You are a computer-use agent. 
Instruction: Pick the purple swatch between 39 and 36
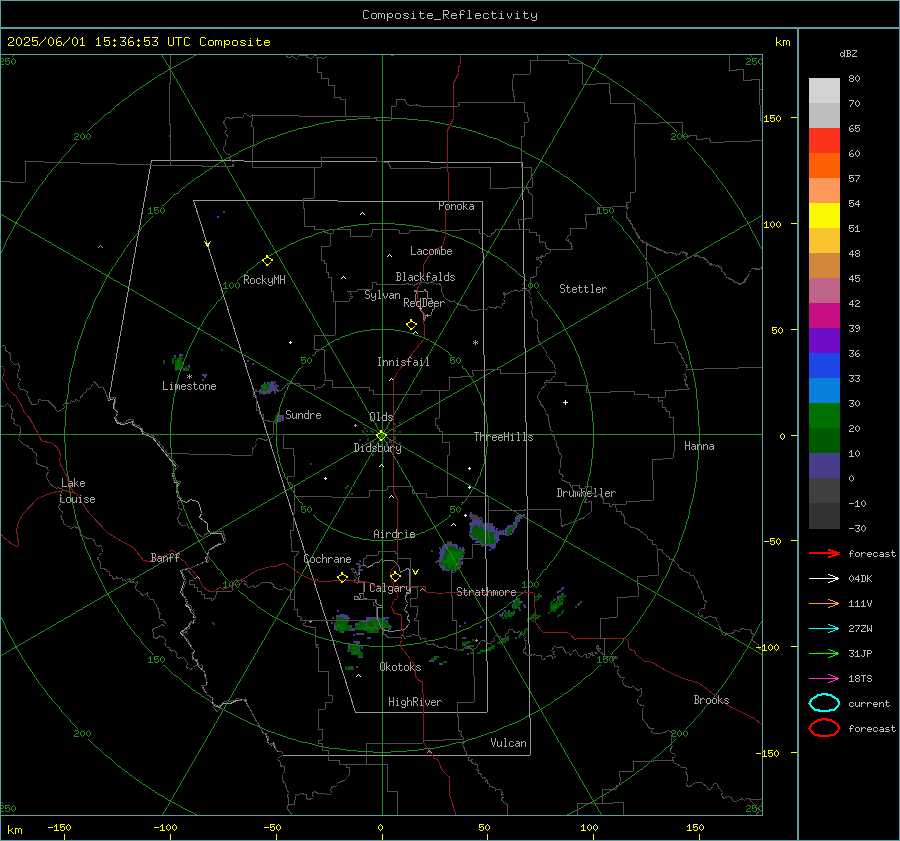[824, 341]
